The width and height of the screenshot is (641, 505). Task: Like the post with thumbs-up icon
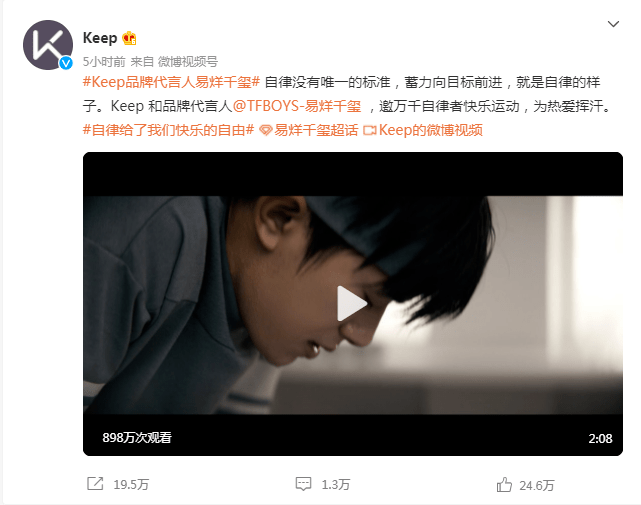(x=504, y=485)
